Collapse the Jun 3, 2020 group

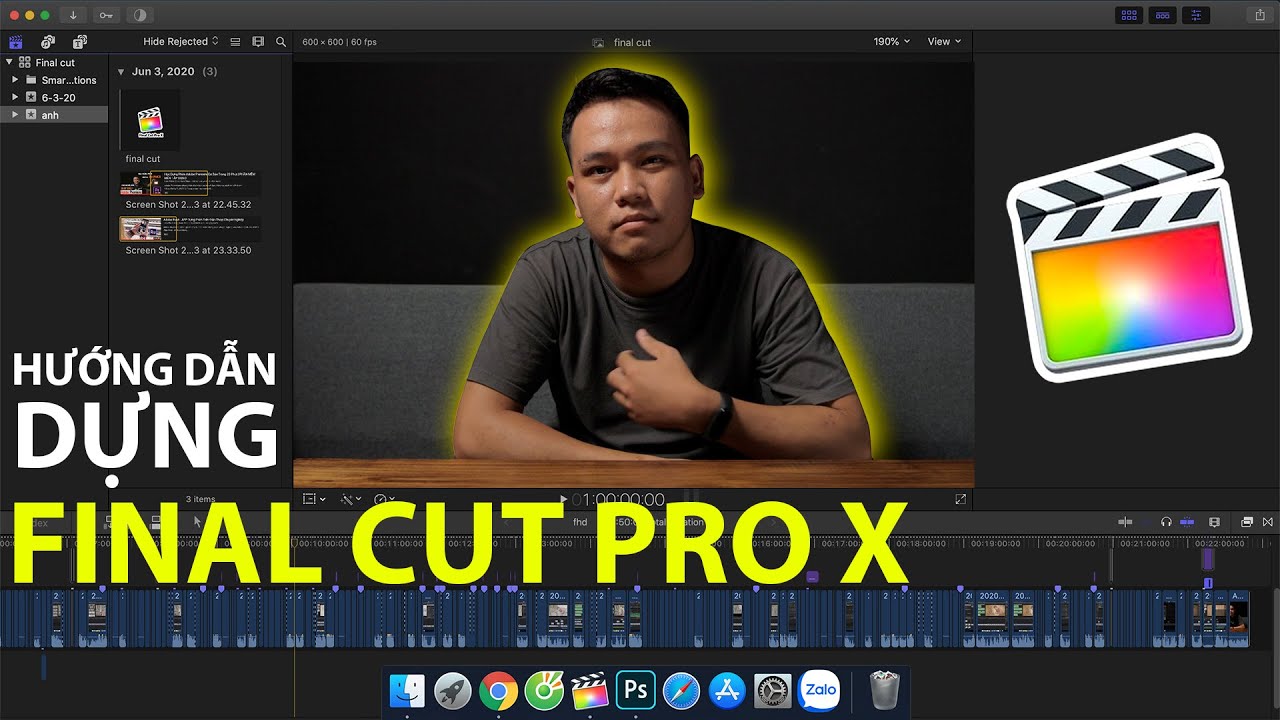click(x=121, y=72)
